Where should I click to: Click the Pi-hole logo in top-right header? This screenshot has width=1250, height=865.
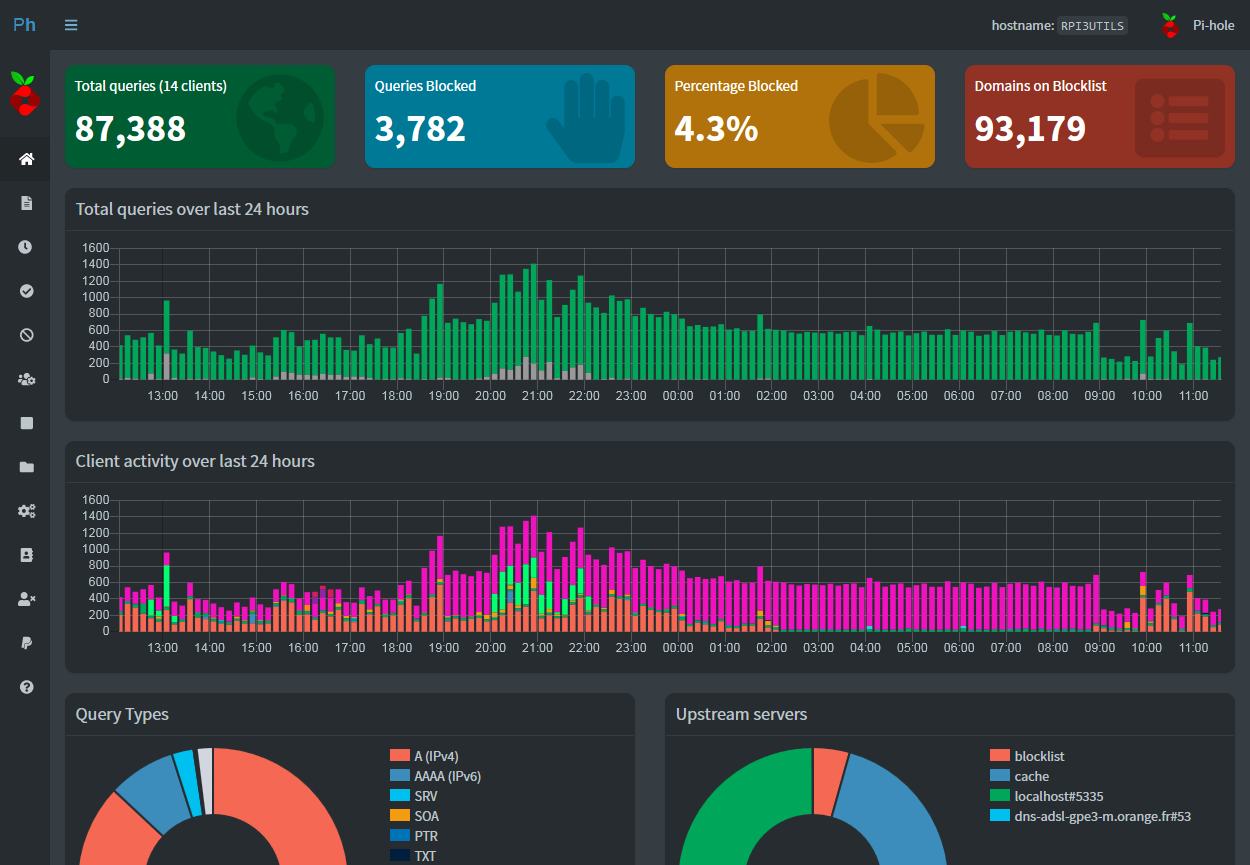click(1170, 25)
